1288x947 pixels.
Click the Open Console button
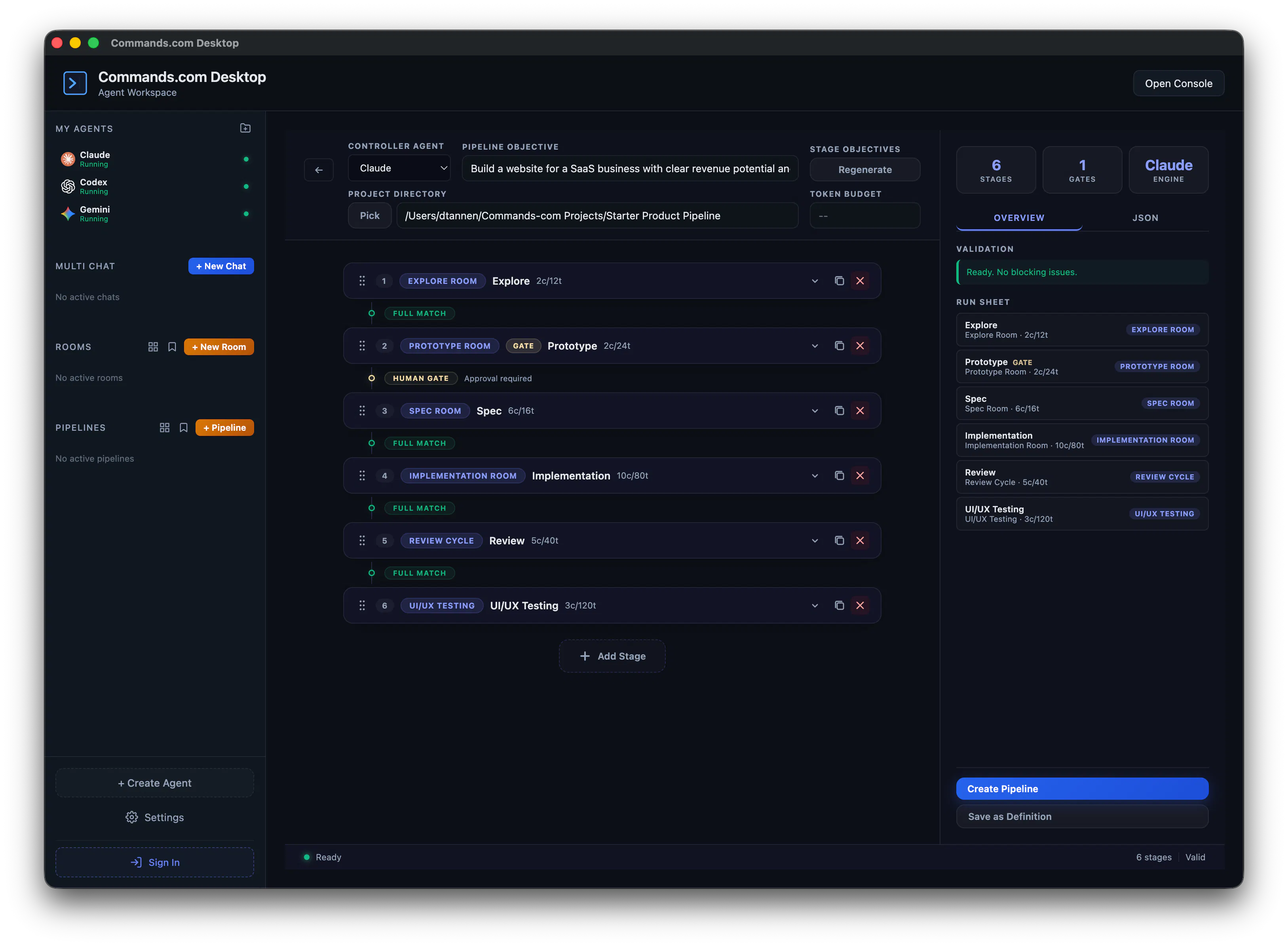(x=1179, y=83)
